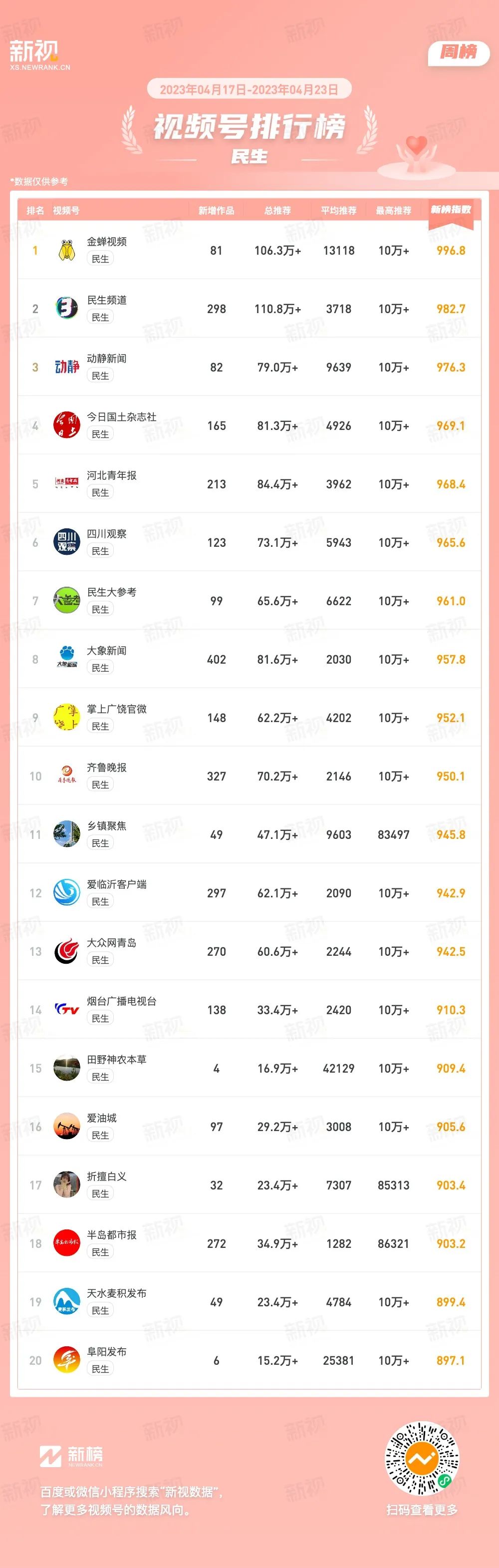Click the QR code at bottom

pos(422,1459)
